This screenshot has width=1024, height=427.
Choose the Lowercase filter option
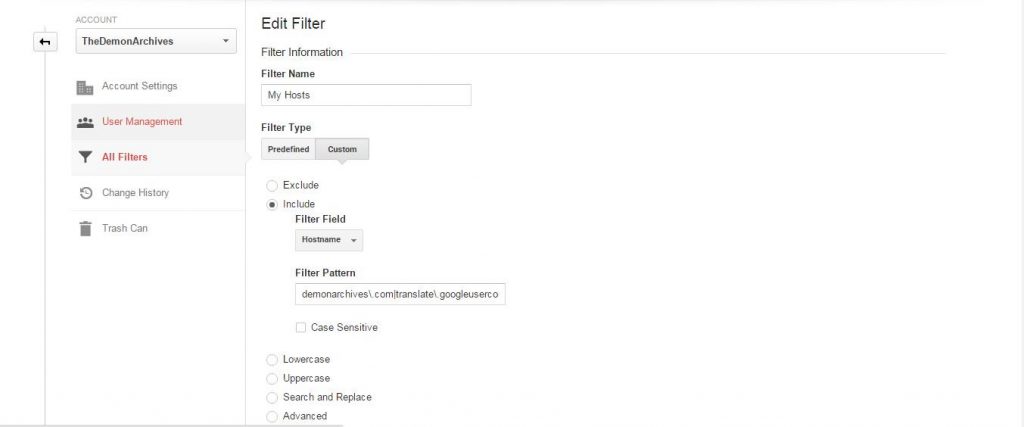point(272,360)
